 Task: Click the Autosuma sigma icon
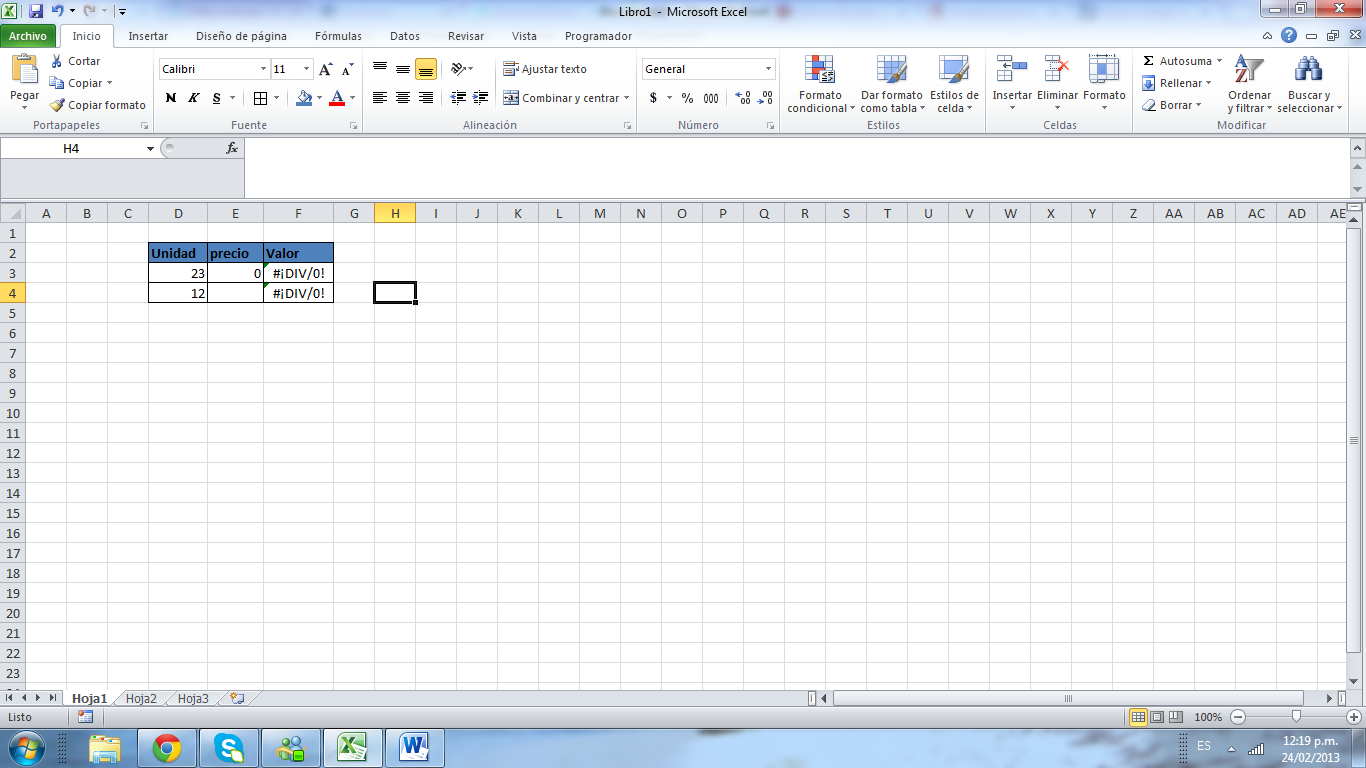pos(1148,61)
